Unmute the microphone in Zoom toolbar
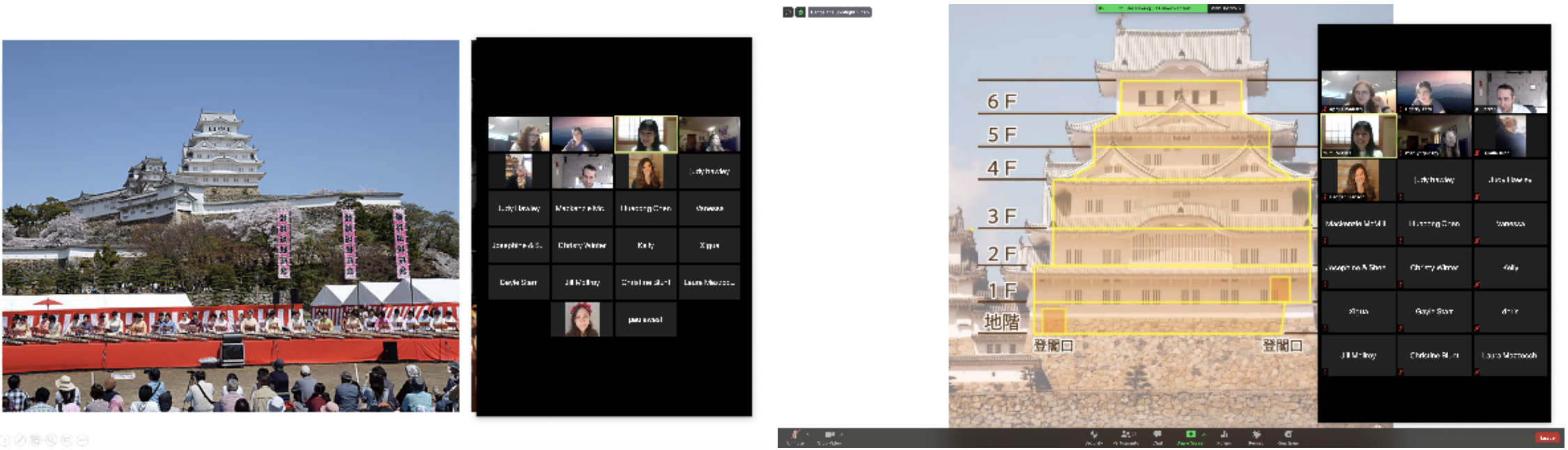 795,435
